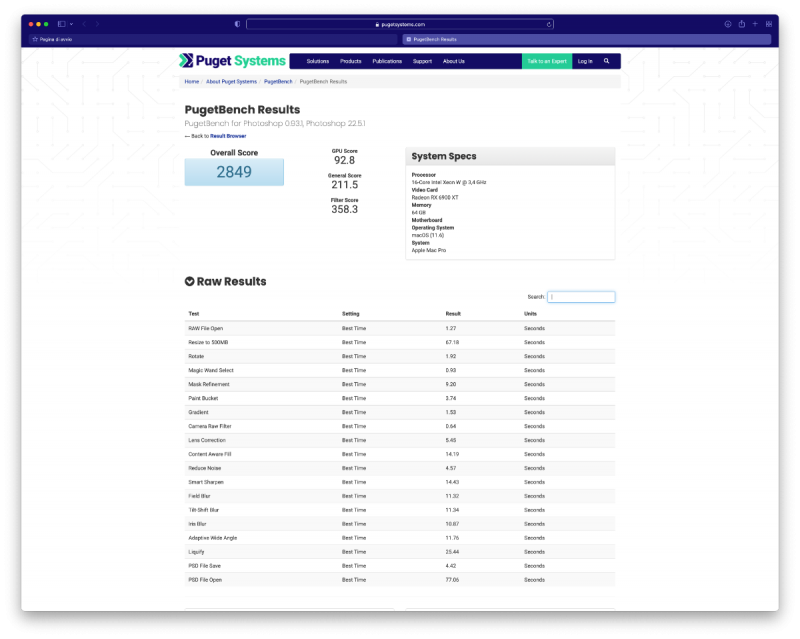Screen dimensions: 800x639
Task: Click the Apple Mac Pro system text
Action: click(429, 251)
